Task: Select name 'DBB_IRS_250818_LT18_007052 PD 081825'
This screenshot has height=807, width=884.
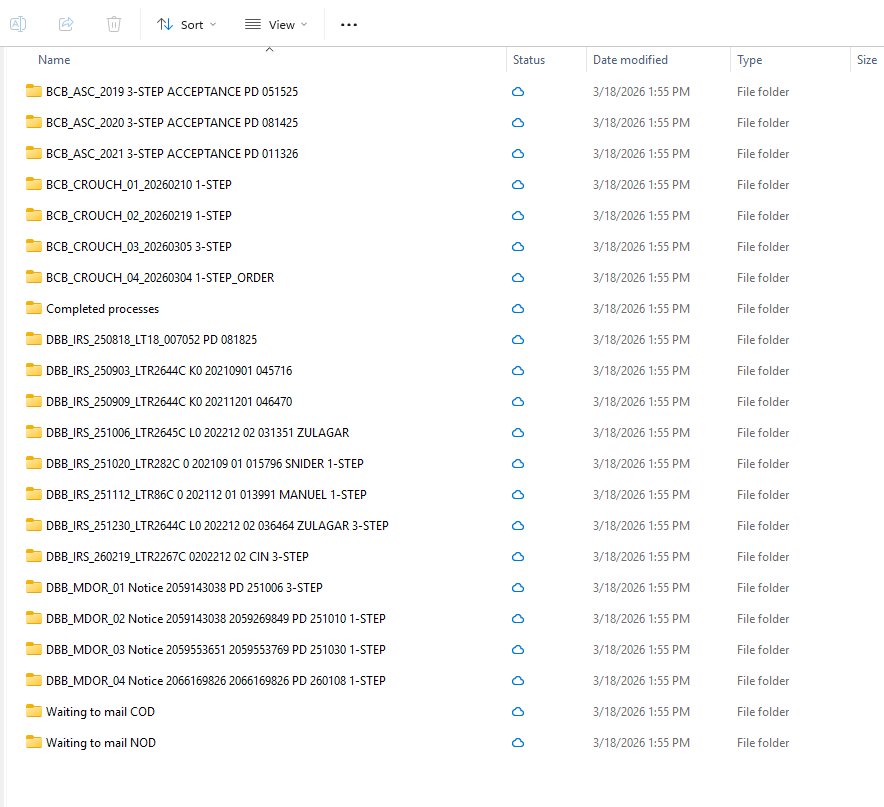Action: click(152, 339)
